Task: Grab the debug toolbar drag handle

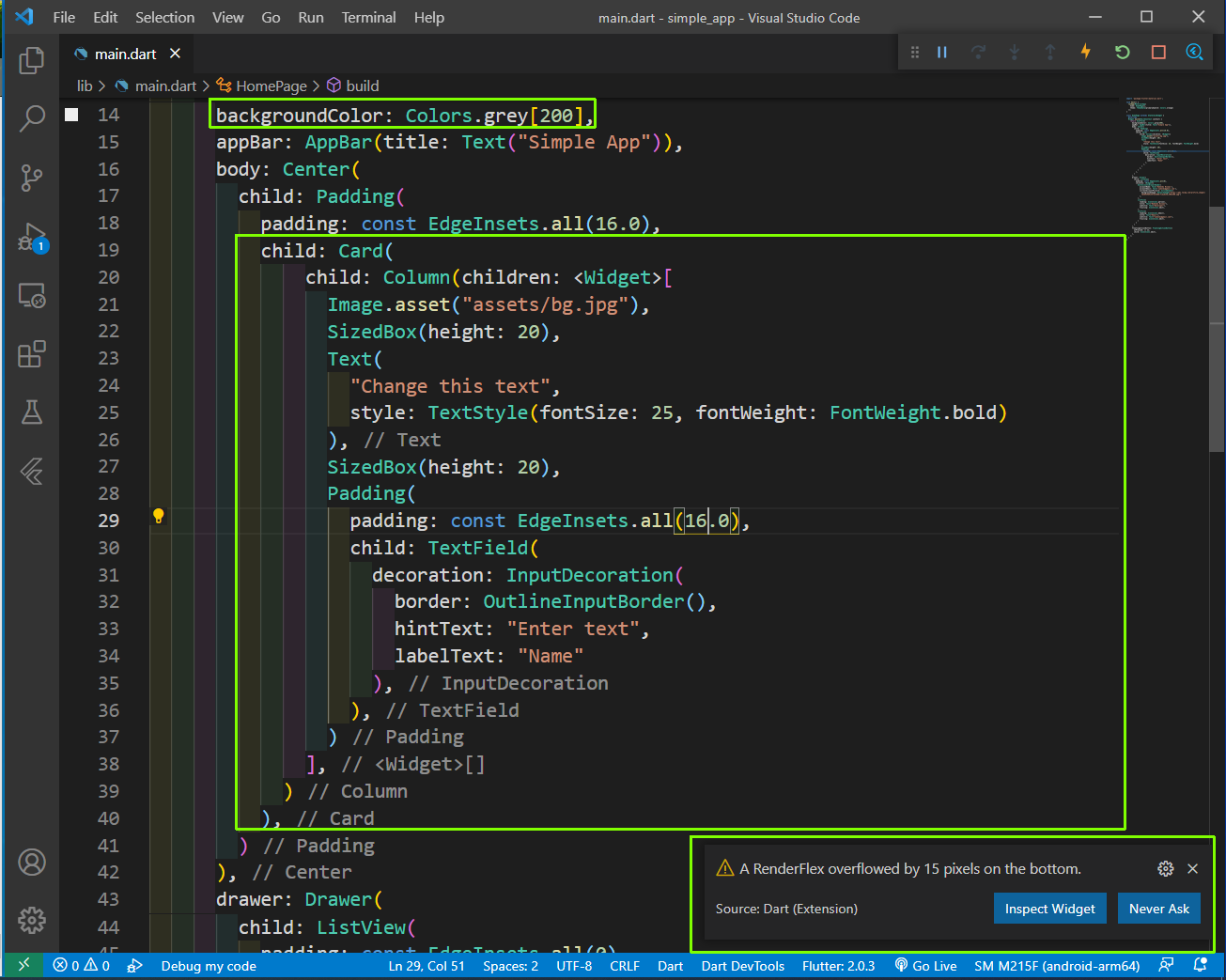Action: point(914,53)
